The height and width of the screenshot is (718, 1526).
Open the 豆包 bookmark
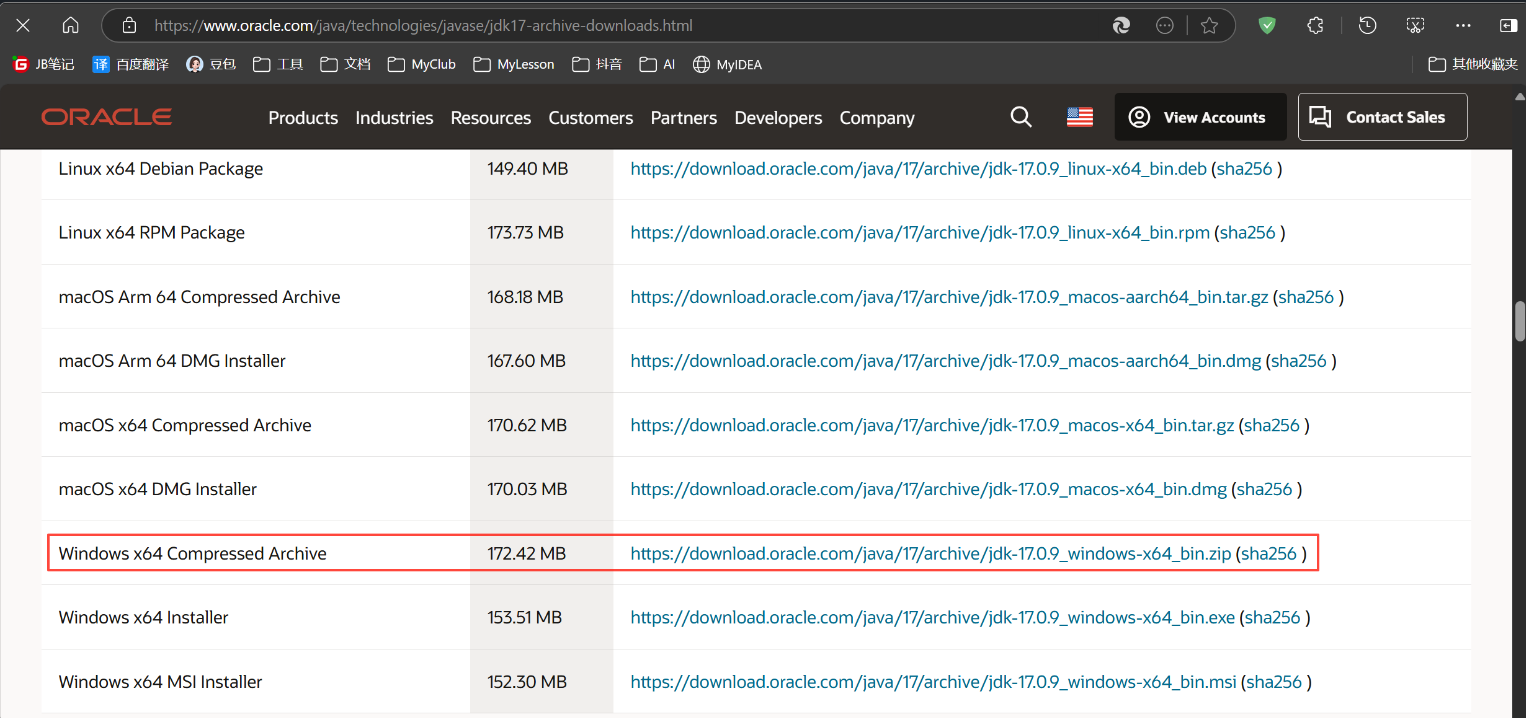click(211, 64)
